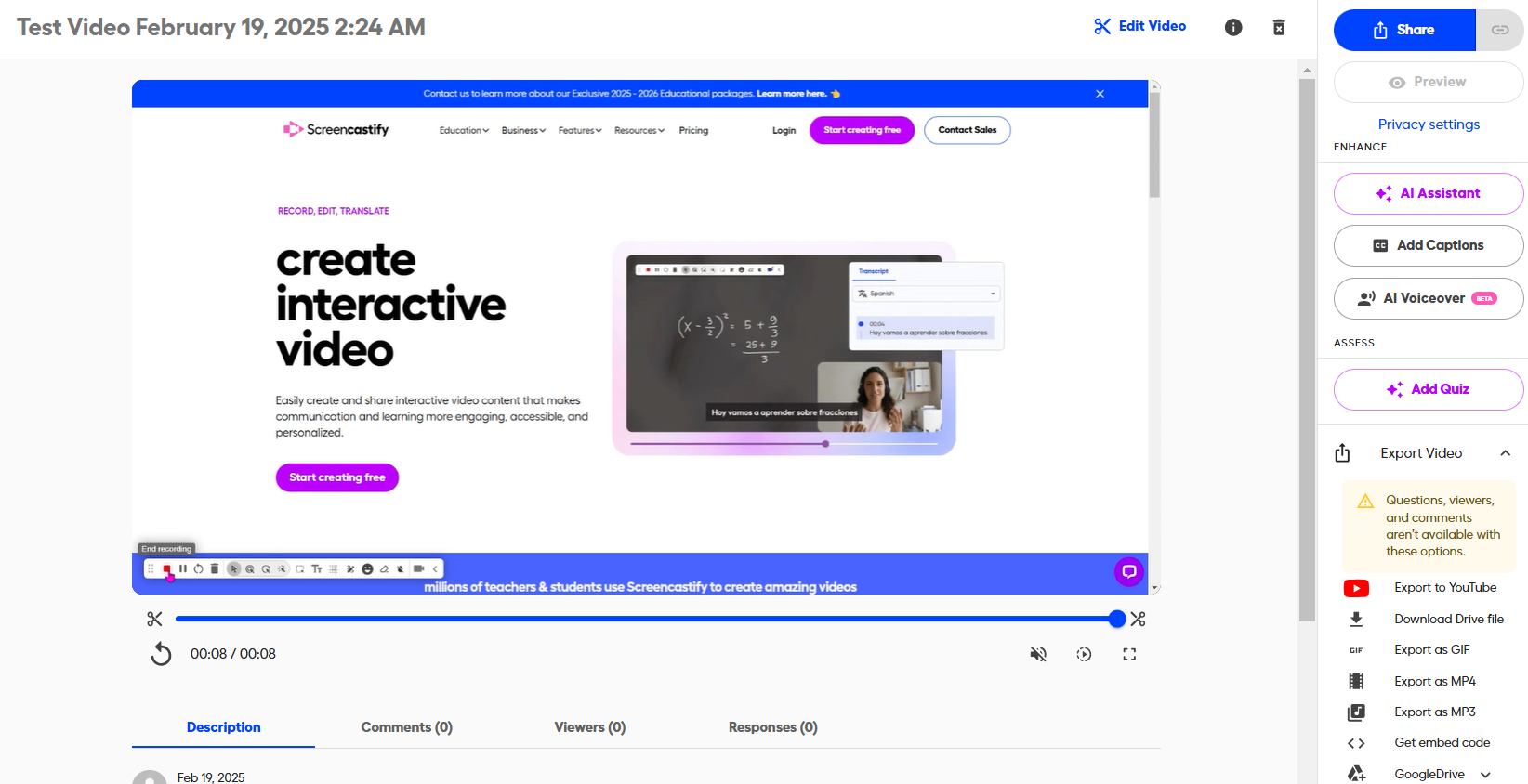Click Add Captions
The height and width of the screenshot is (784, 1528).
point(1429,245)
